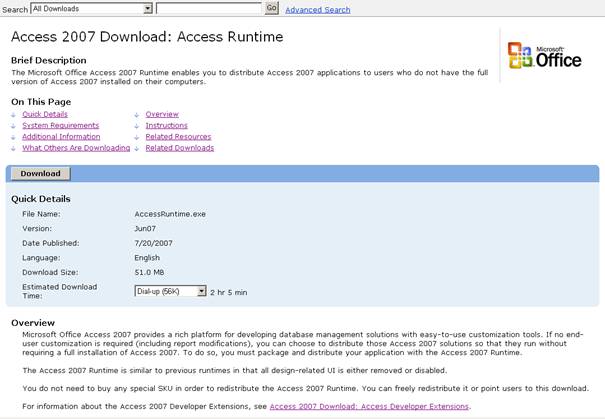
Task: Select the estimated time 2 hr 5 min
Action: coord(228,292)
